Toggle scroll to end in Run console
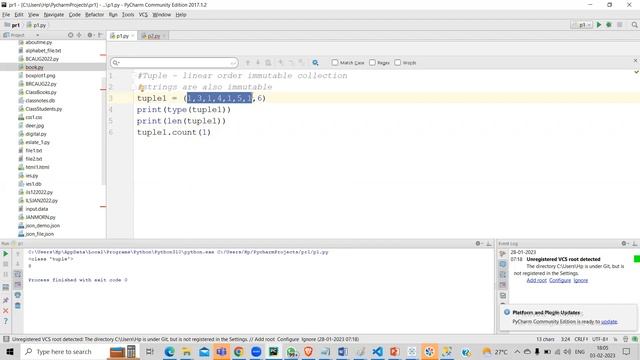640x360 pixels. pos(18,284)
